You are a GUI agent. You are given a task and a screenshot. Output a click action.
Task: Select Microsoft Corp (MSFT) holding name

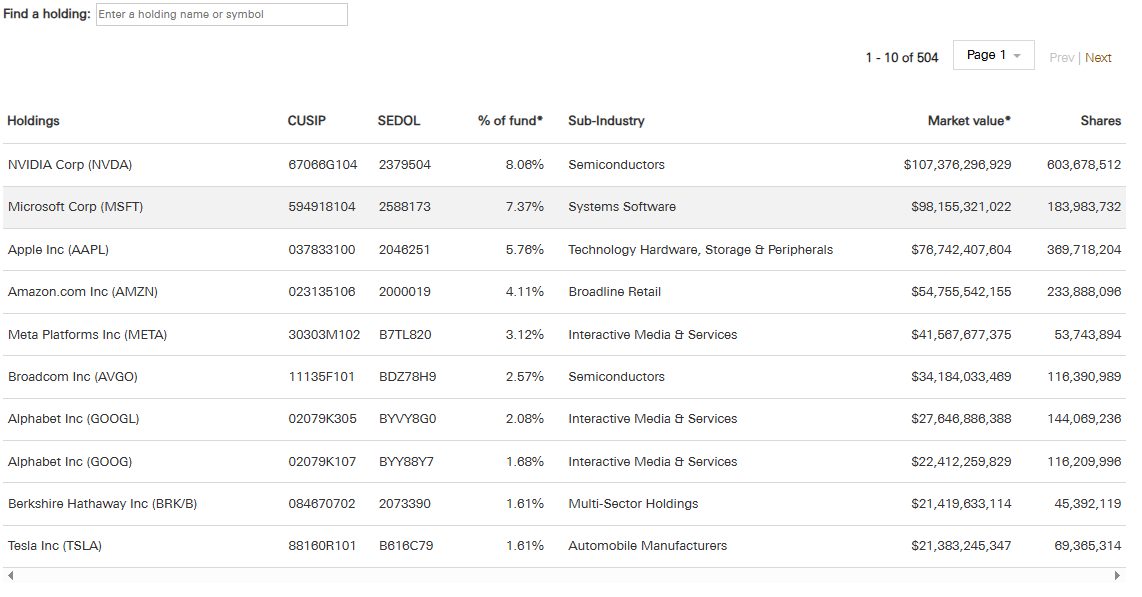75,207
